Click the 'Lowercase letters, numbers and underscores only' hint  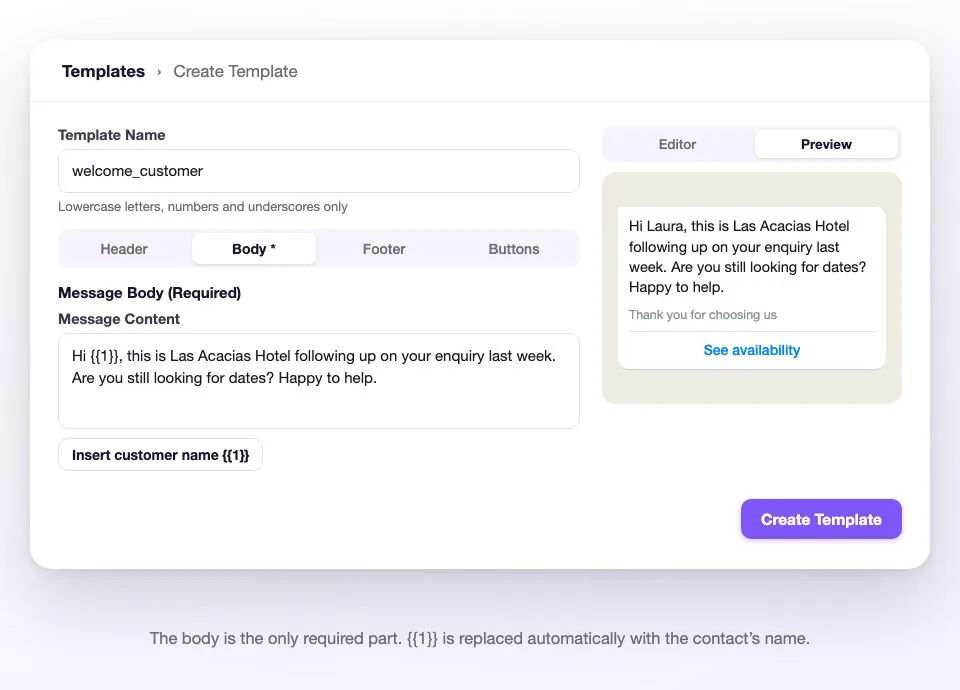[203, 206]
